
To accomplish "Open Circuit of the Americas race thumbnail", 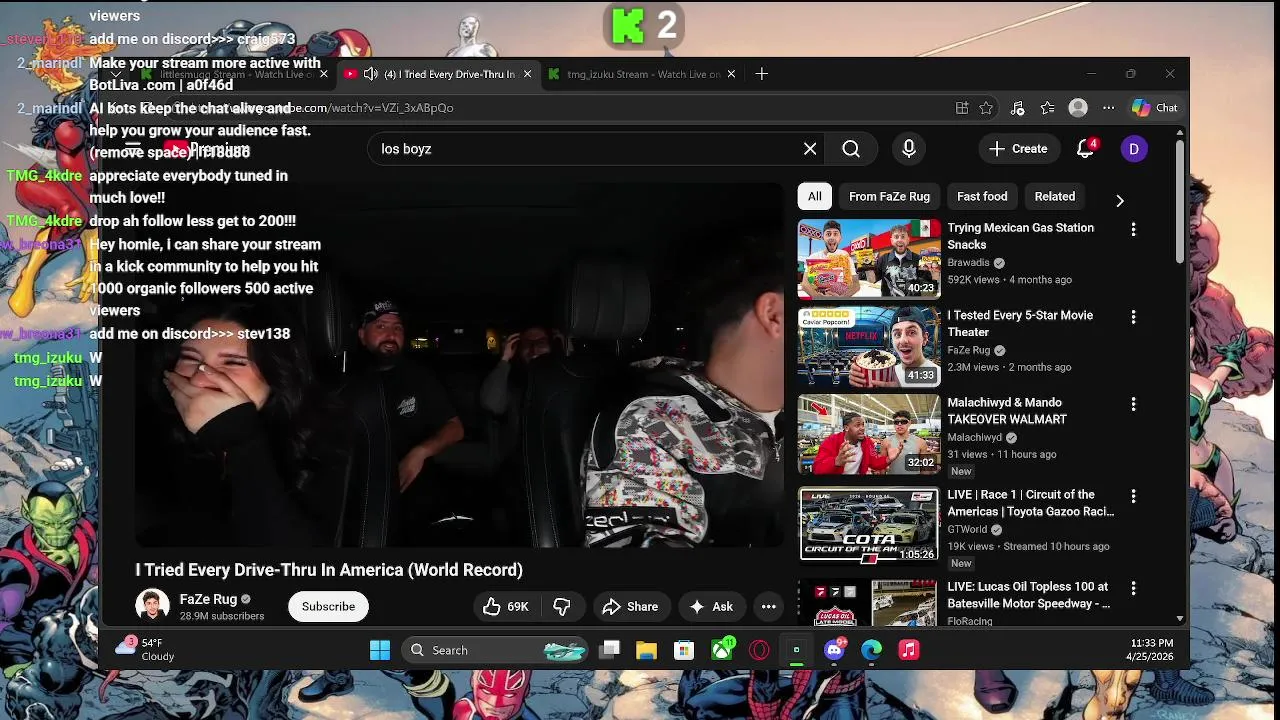I will pyautogui.click(x=869, y=525).
